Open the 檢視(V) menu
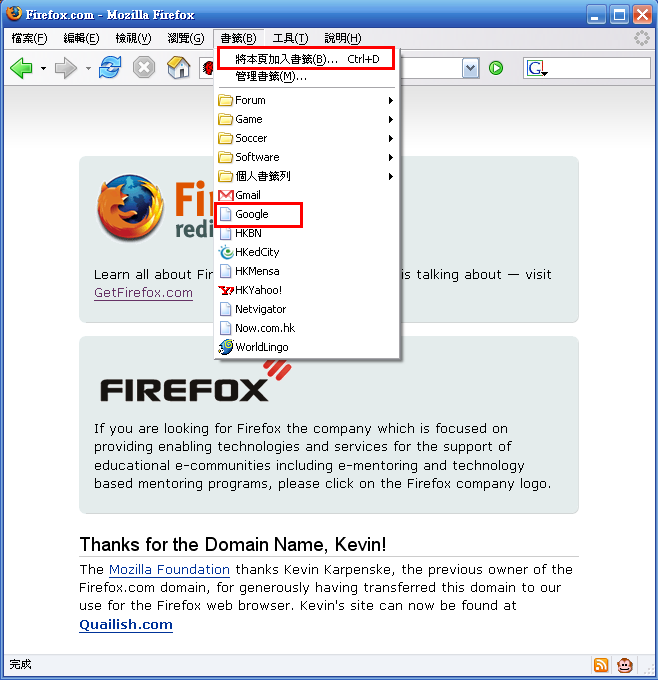Viewport: 658px width, 680px height. click(133, 39)
